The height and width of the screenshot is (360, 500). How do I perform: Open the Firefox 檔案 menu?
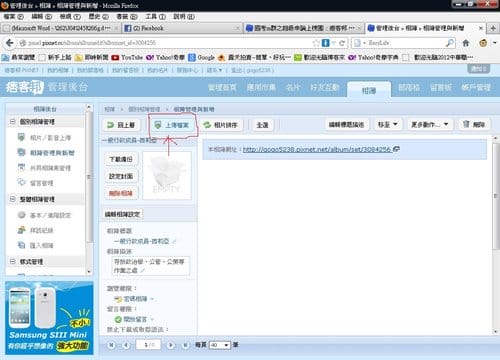pyautogui.click(x=13, y=16)
